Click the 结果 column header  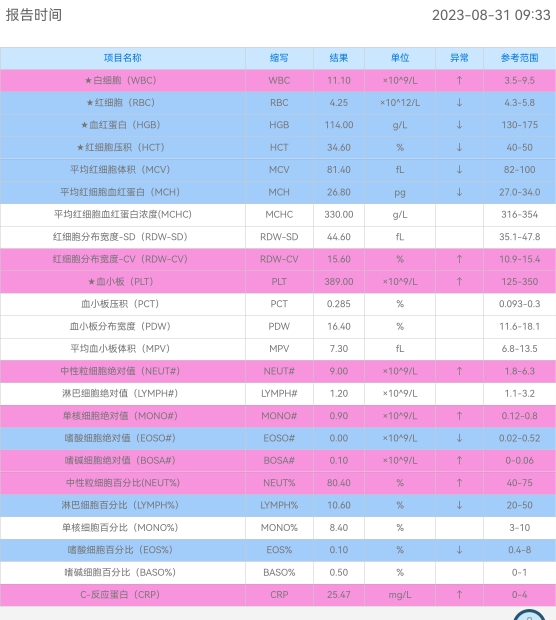(x=339, y=58)
